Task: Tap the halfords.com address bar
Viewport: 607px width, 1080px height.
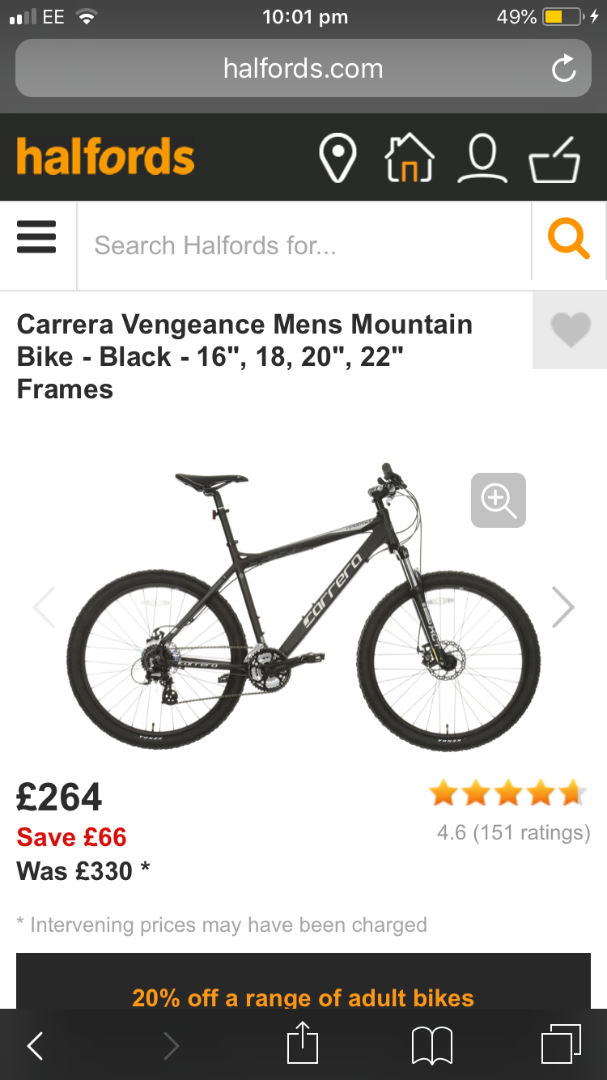Action: 303,68
